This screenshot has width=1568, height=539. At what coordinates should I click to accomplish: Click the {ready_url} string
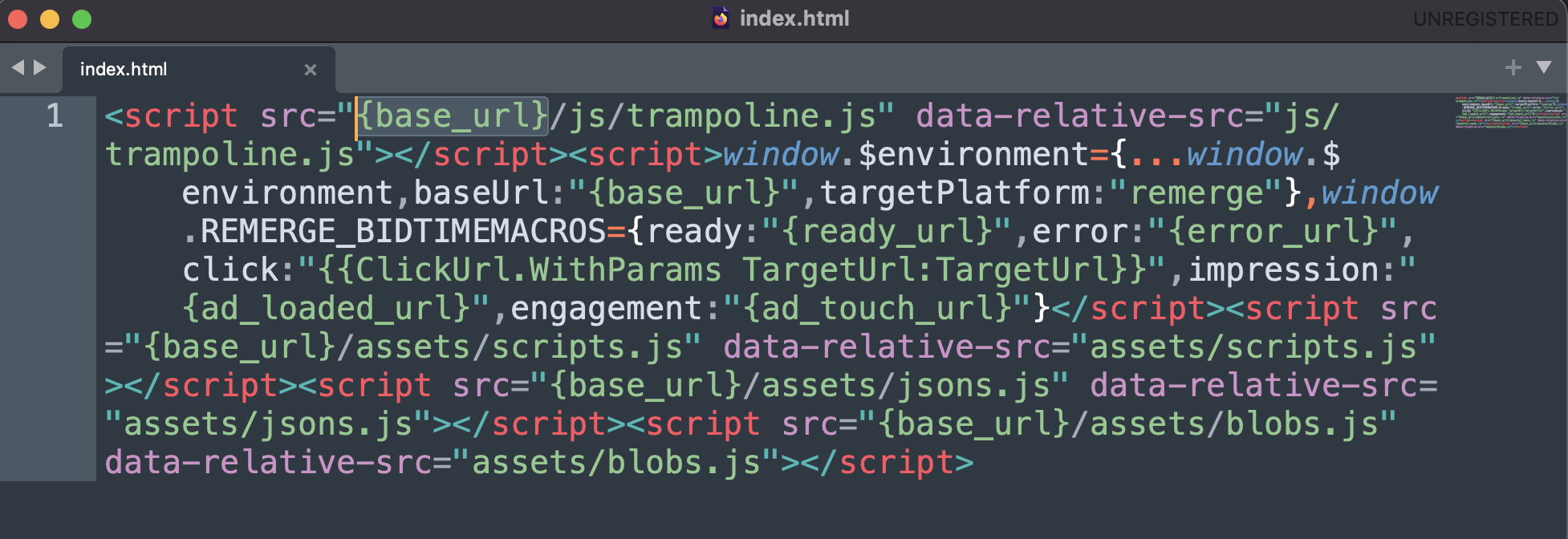point(888,232)
